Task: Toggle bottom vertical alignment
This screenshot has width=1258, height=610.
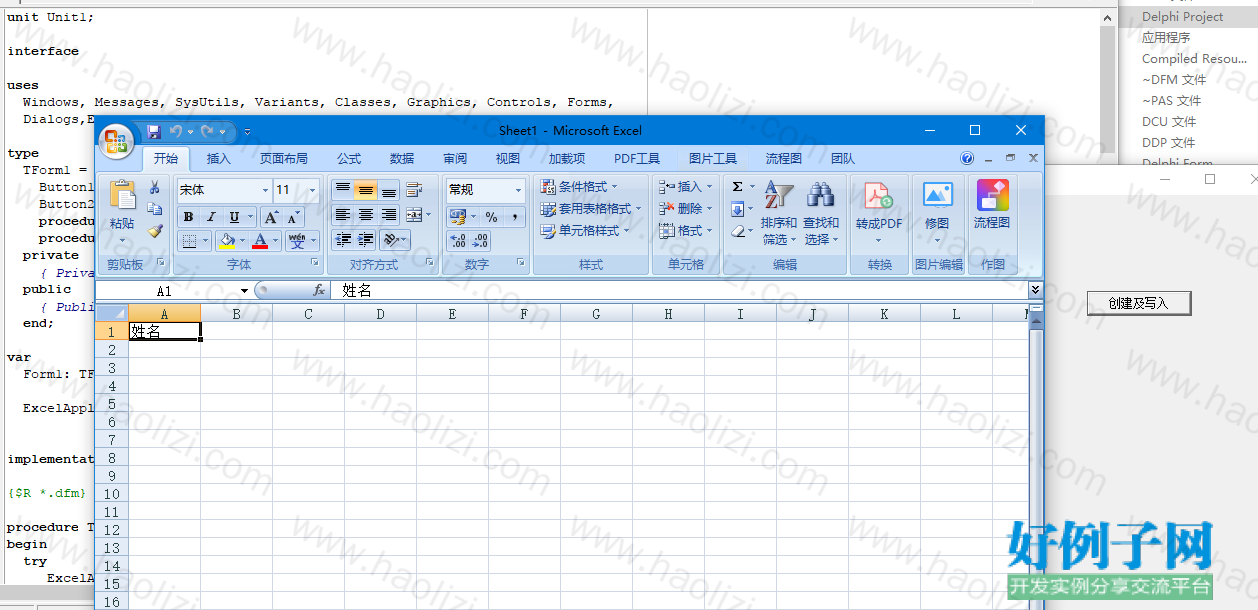Action: 389,189
